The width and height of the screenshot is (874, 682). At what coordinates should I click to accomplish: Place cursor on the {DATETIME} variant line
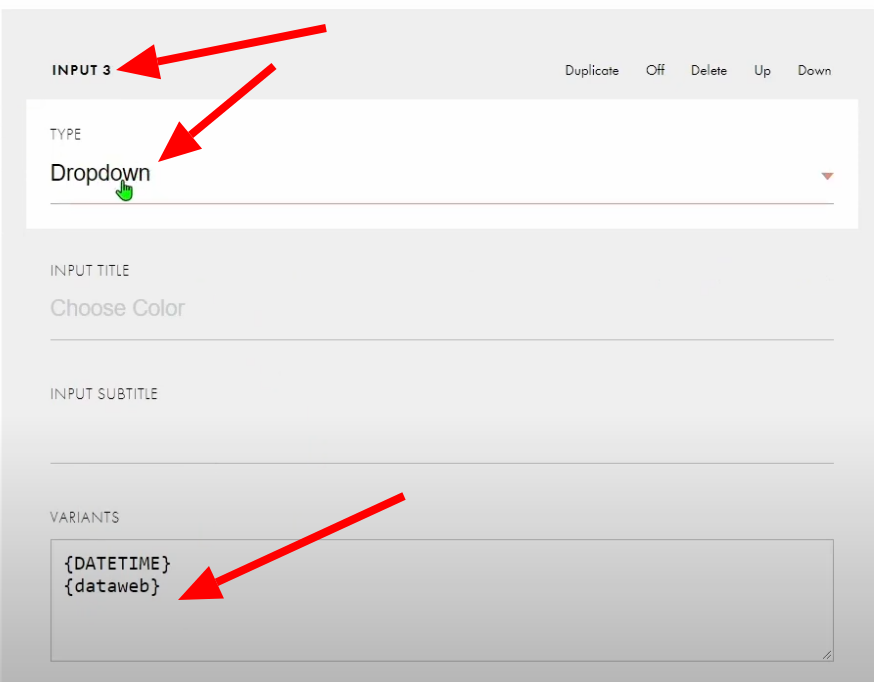pos(117,564)
